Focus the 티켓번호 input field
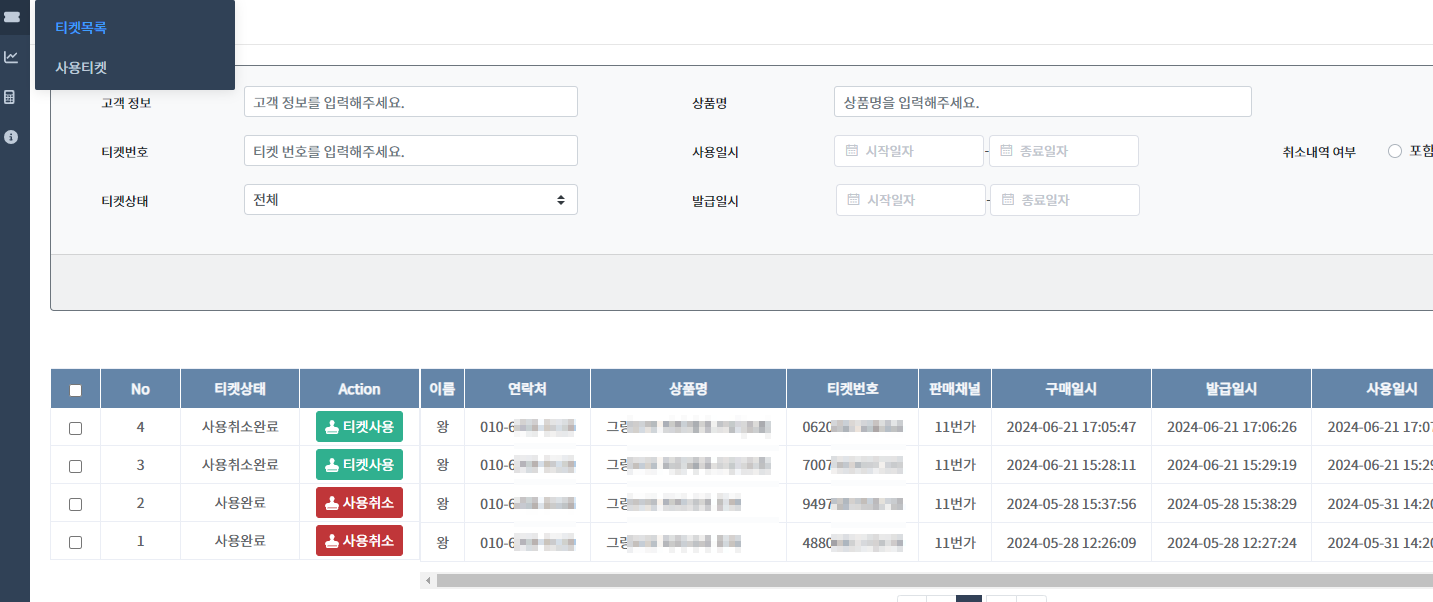The height and width of the screenshot is (602, 1433). pyautogui.click(x=411, y=151)
